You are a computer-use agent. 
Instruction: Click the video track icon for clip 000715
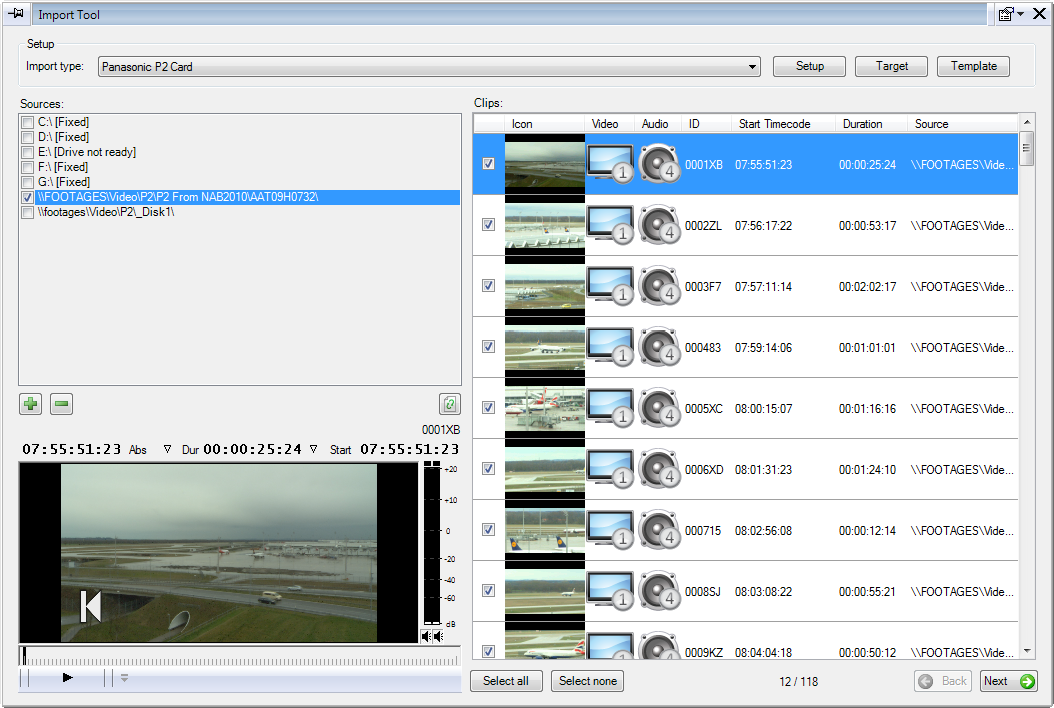click(610, 530)
